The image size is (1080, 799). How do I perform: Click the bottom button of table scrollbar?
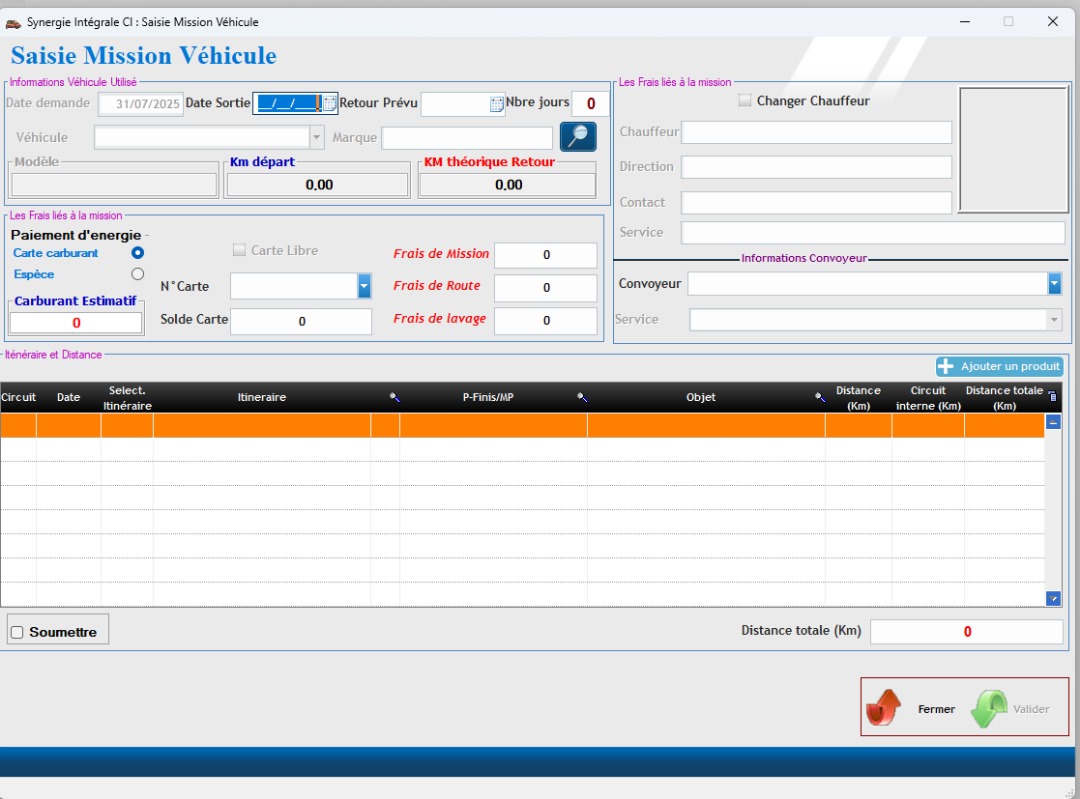coord(1053,598)
